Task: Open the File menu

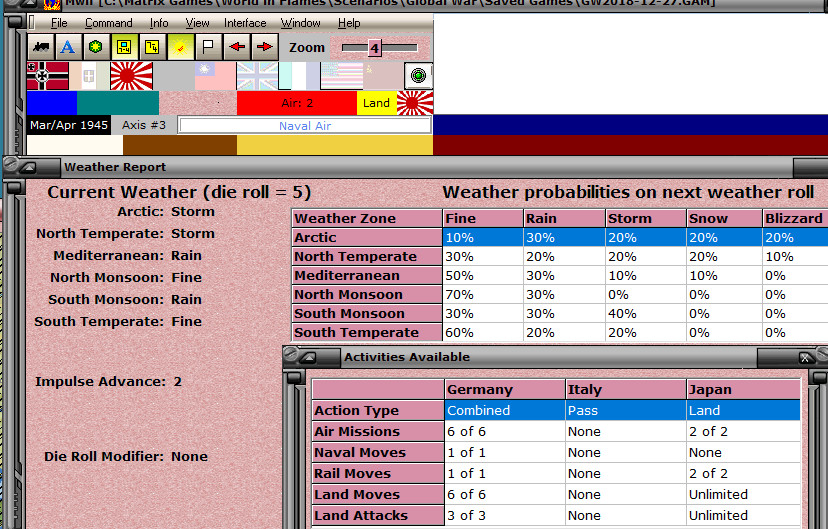Action: tap(59, 23)
